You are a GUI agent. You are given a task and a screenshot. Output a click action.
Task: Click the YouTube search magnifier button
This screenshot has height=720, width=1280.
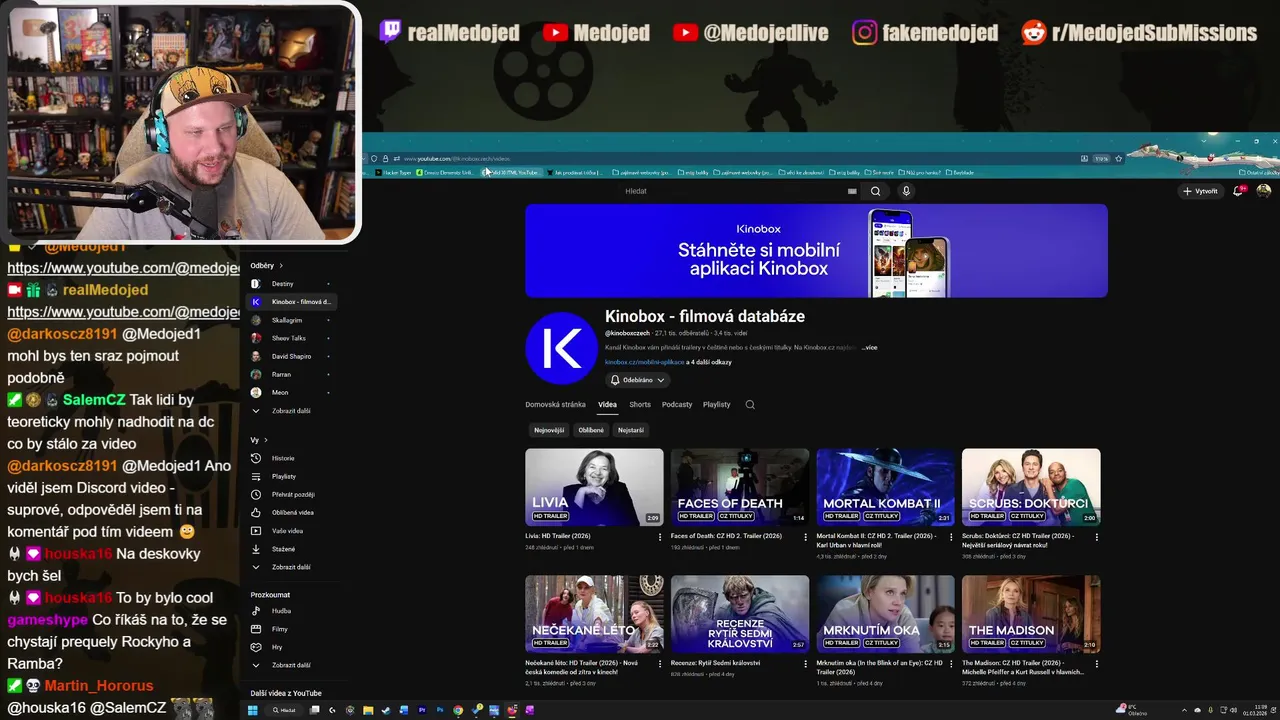[875, 191]
